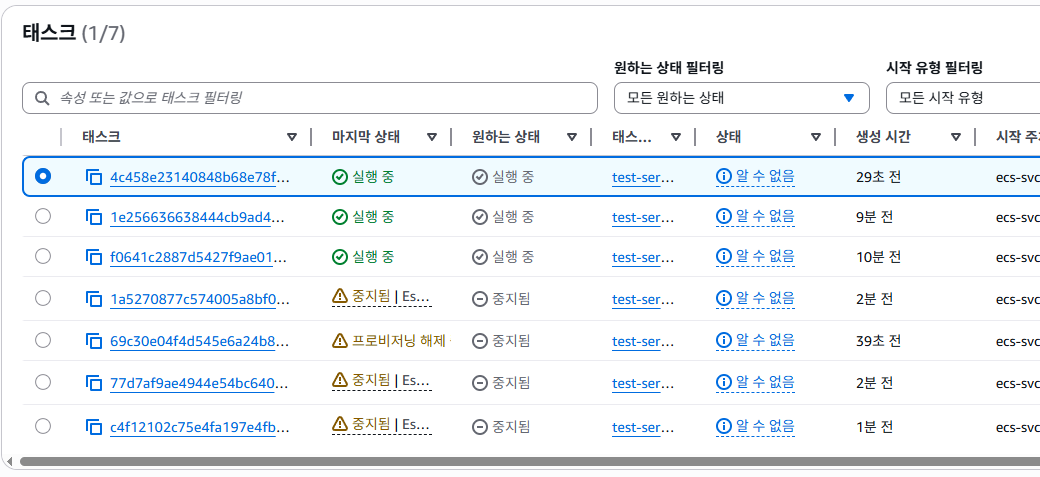Copy task ID c4f12102c75e4fa197e4fb icon
Screen dimensions: 1040x477
pos(94,427)
